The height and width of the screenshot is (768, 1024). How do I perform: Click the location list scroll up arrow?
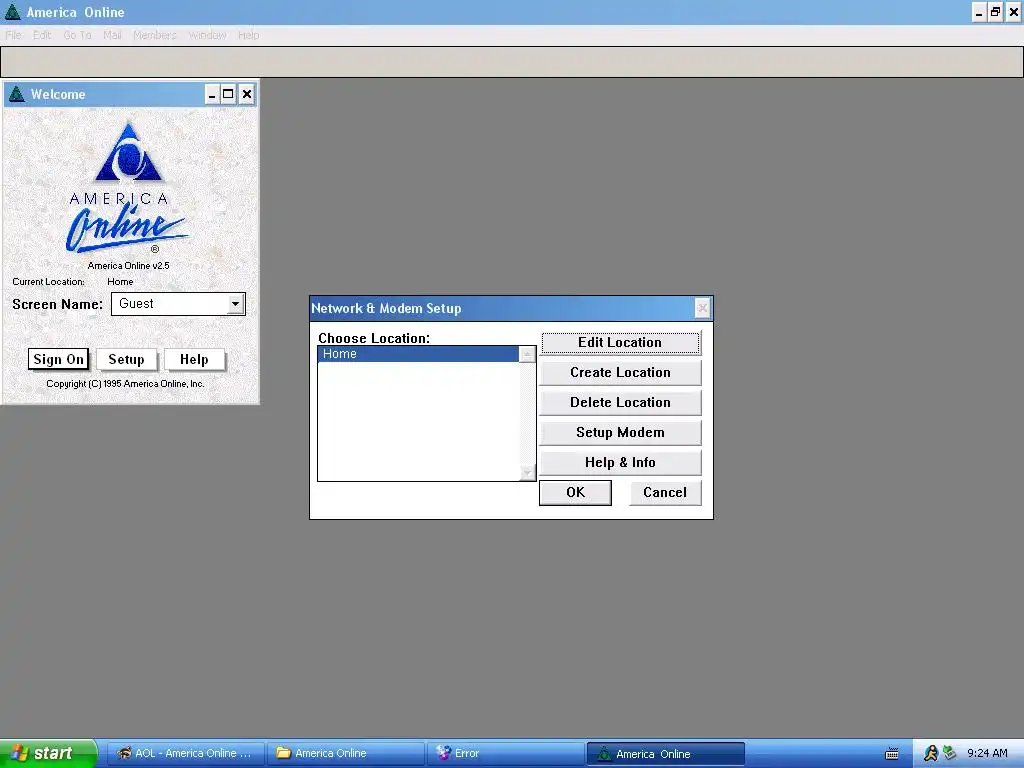527,354
